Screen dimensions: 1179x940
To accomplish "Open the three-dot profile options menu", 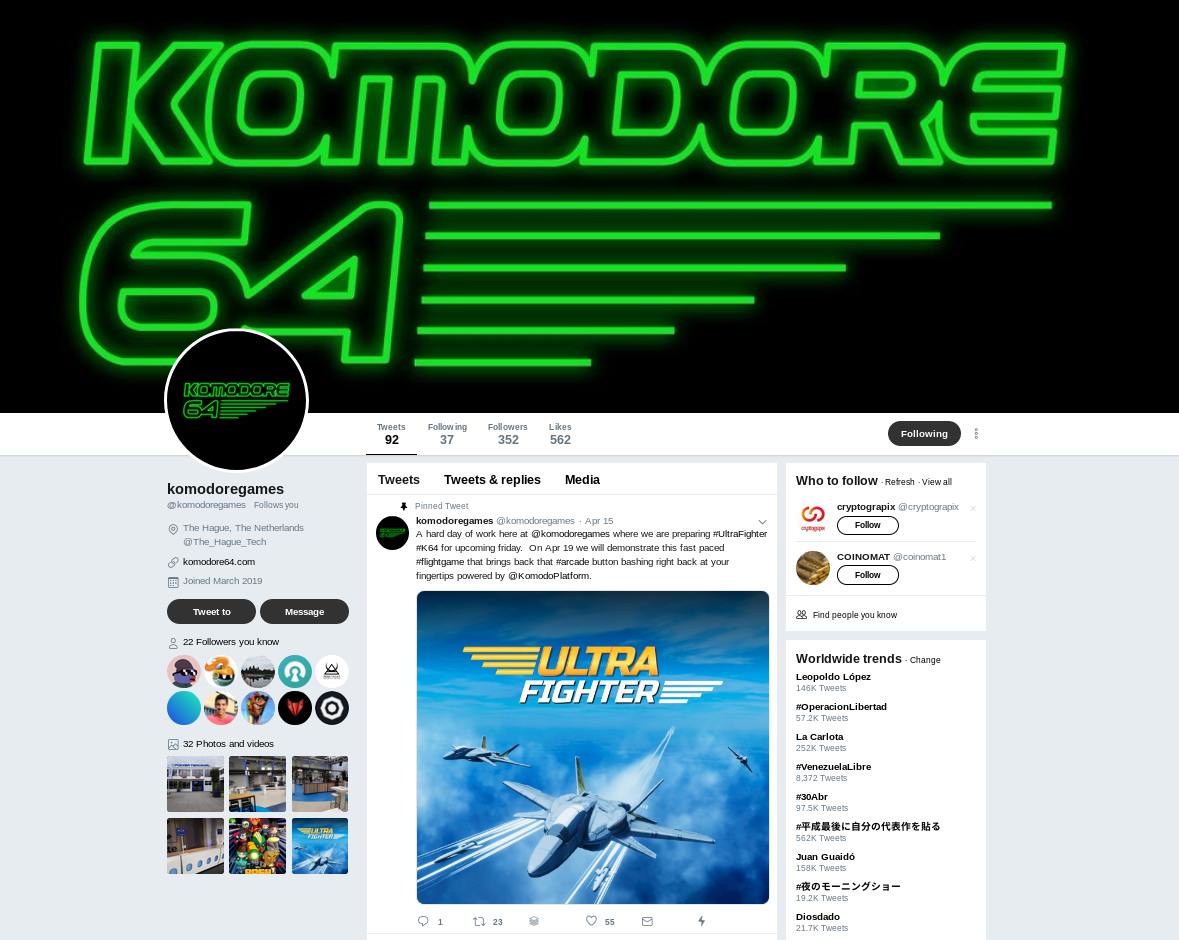I will click(x=976, y=433).
